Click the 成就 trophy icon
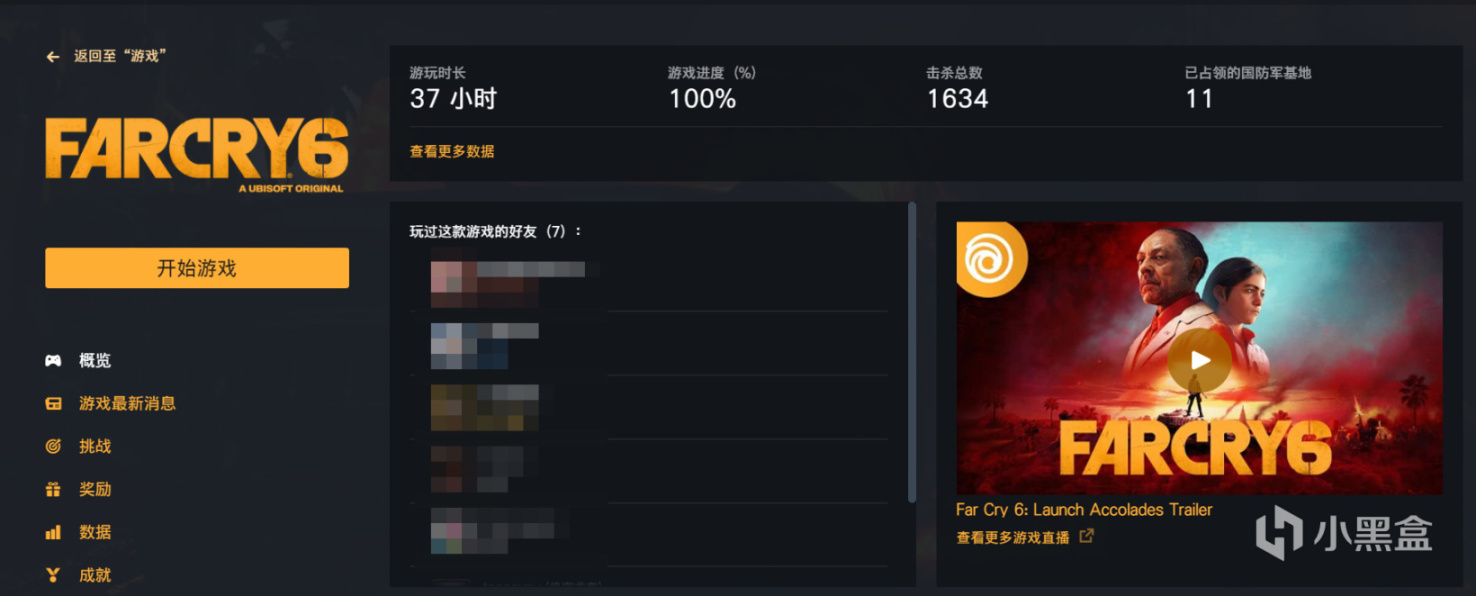The height and width of the screenshot is (596, 1476). [x=53, y=575]
